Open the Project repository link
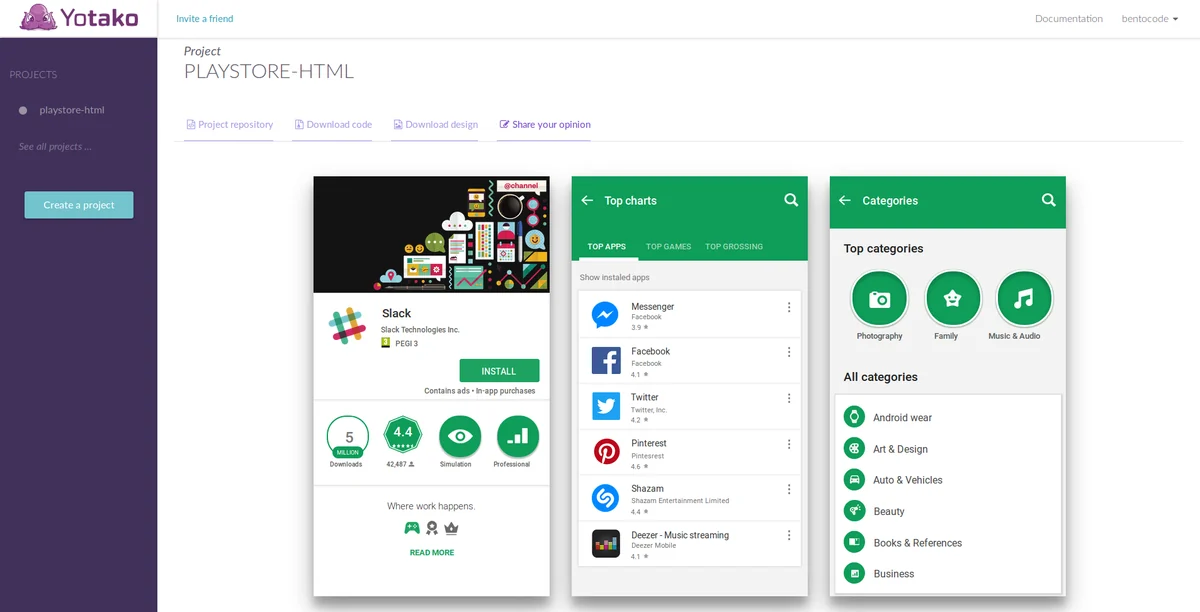The image size is (1200, 612). click(229, 125)
